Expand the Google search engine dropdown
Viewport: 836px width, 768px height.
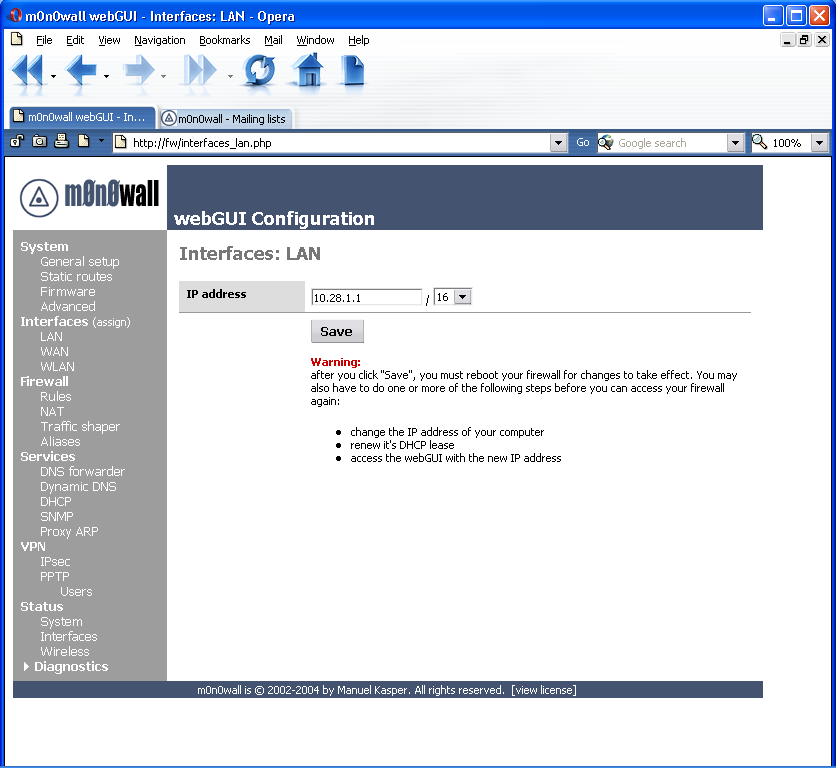[735, 143]
